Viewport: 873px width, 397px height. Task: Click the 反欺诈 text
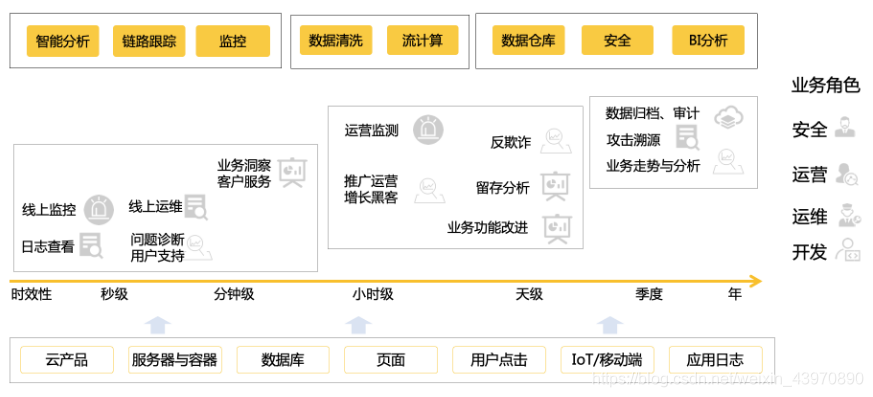pos(511,143)
